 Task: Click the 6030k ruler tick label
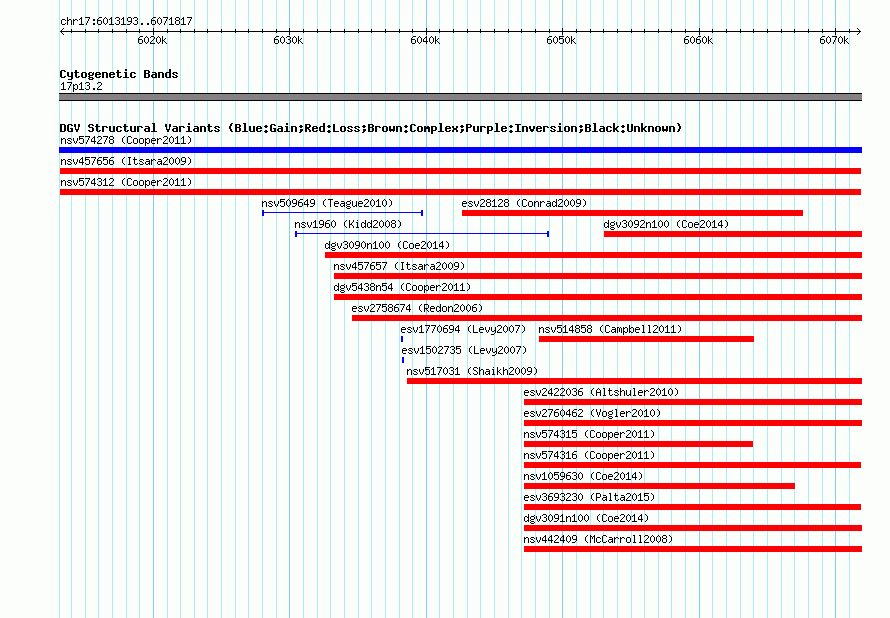coord(288,40)
